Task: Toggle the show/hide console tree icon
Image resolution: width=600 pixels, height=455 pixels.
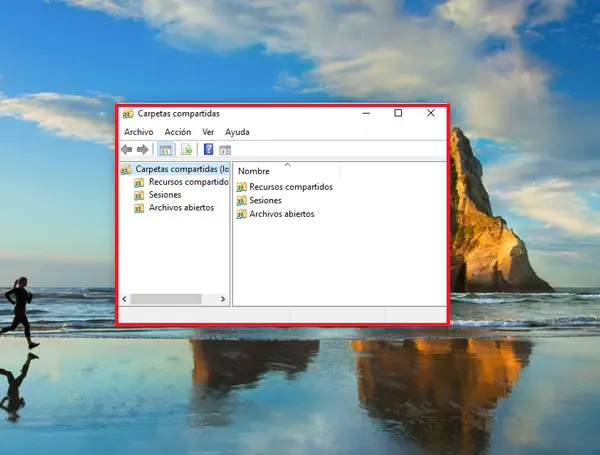Action: (165, 150)
